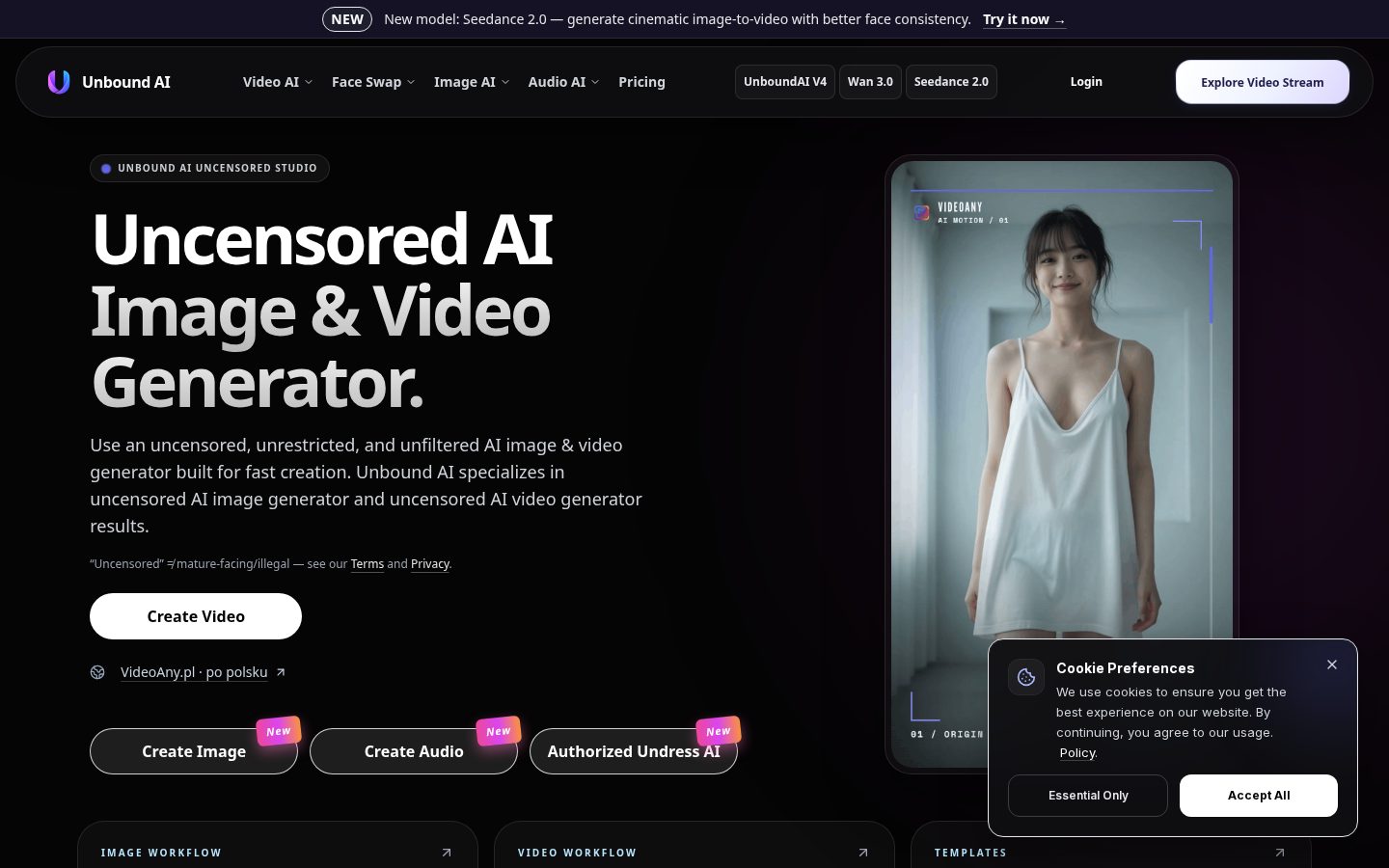Open the Terms link
The height and width of the screenshot is (868, 1389).
pos(368,564)
